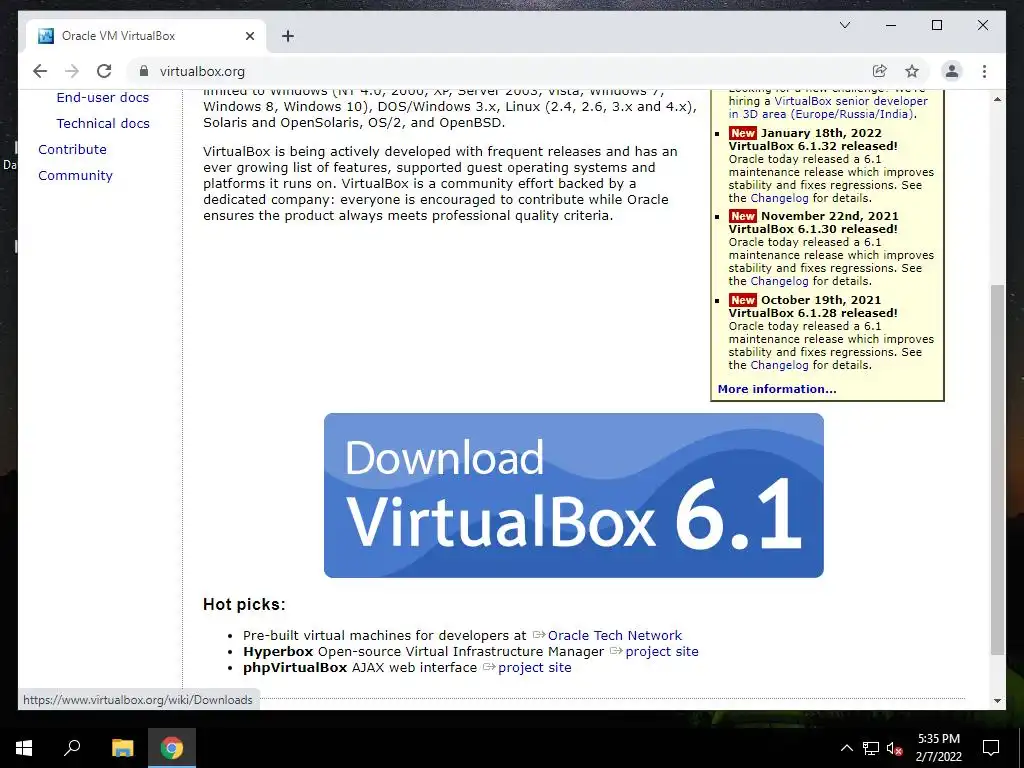
Task: Open the Technical docs link
Action: [103, 123]
